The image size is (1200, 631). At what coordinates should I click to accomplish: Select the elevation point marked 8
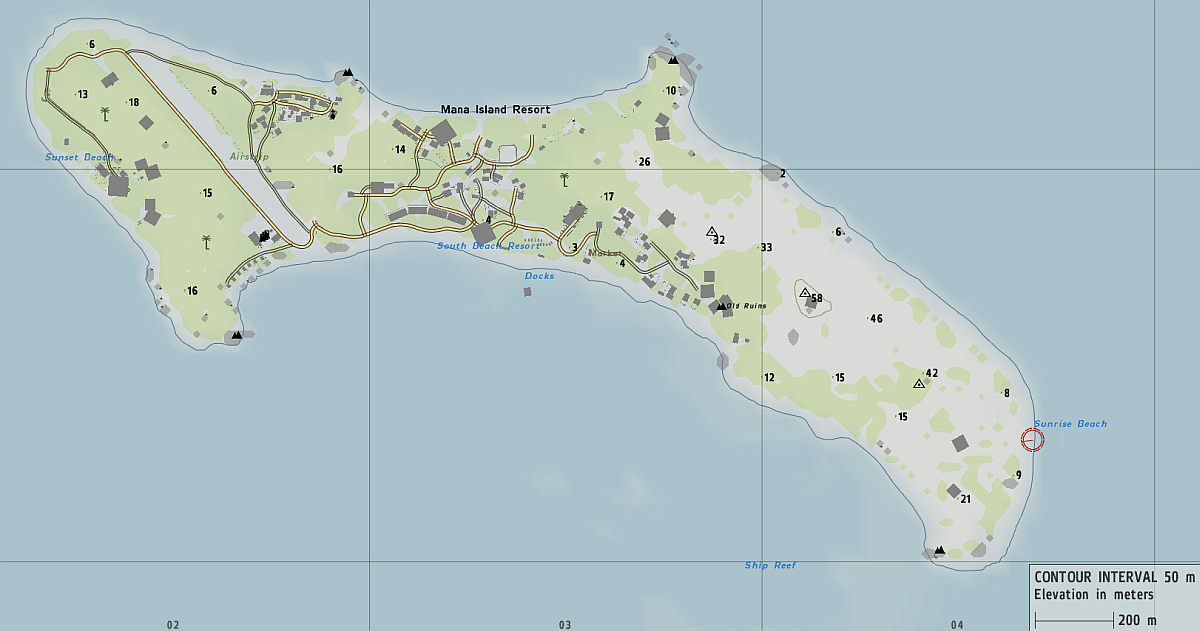click(x=1007, y=393)
